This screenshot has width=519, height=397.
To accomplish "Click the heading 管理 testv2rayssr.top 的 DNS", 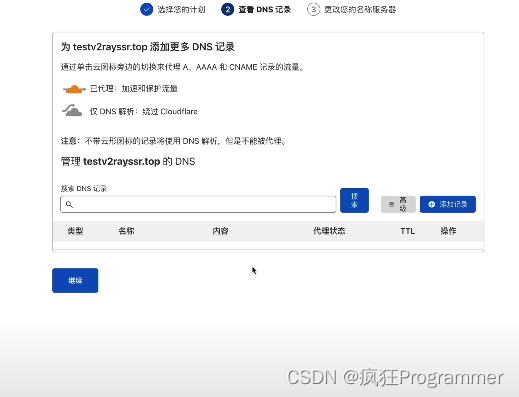I will pos(128,162).
